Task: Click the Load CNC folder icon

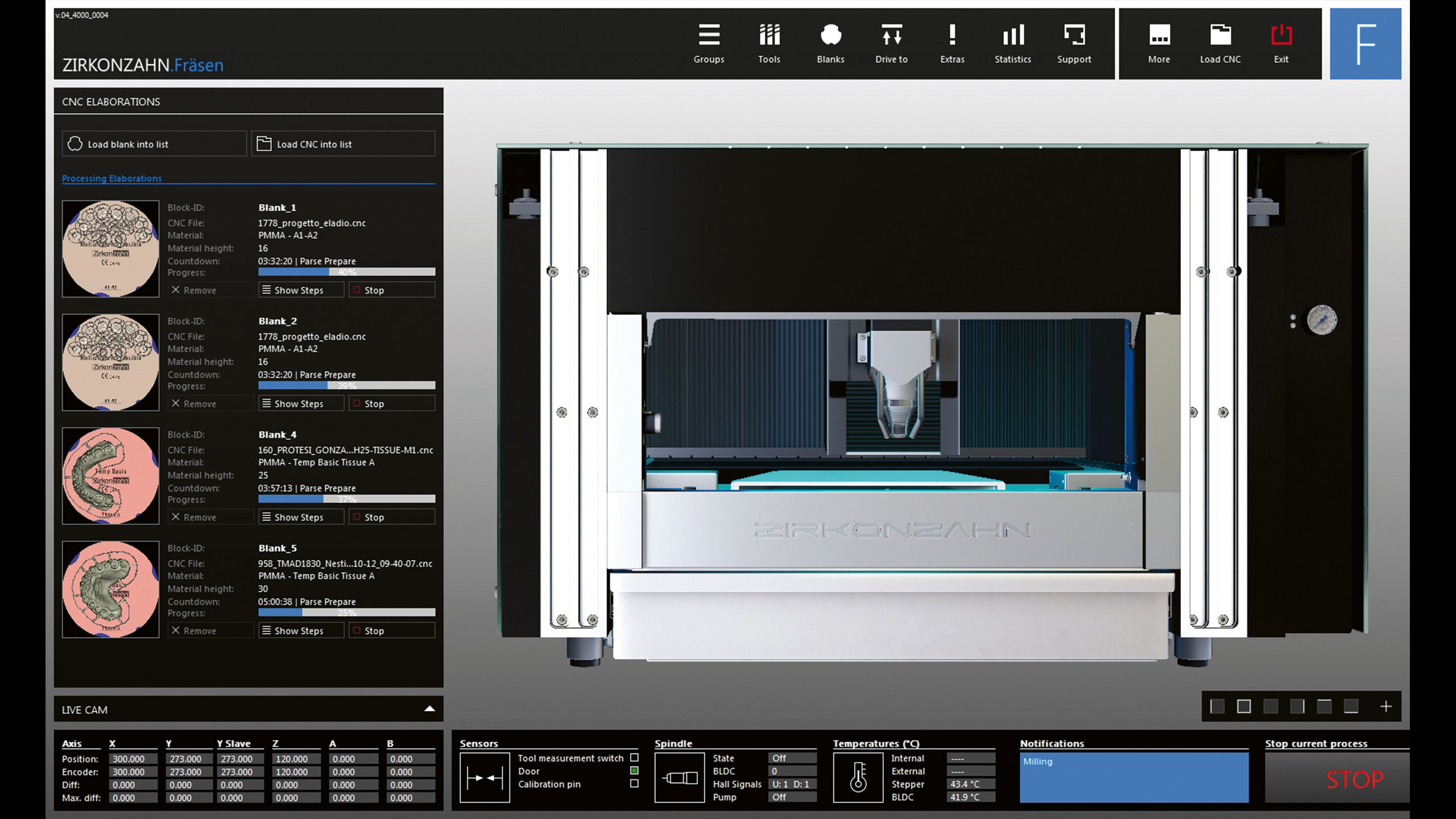Action: pyautogui.click(x=1220, y=35)
